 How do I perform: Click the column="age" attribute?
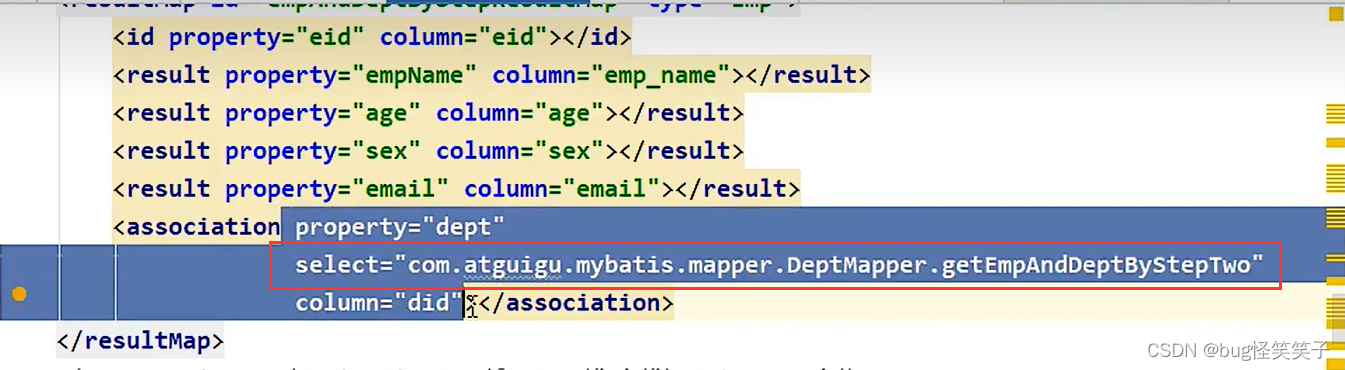pyautogui.click(x=520, y=114)
